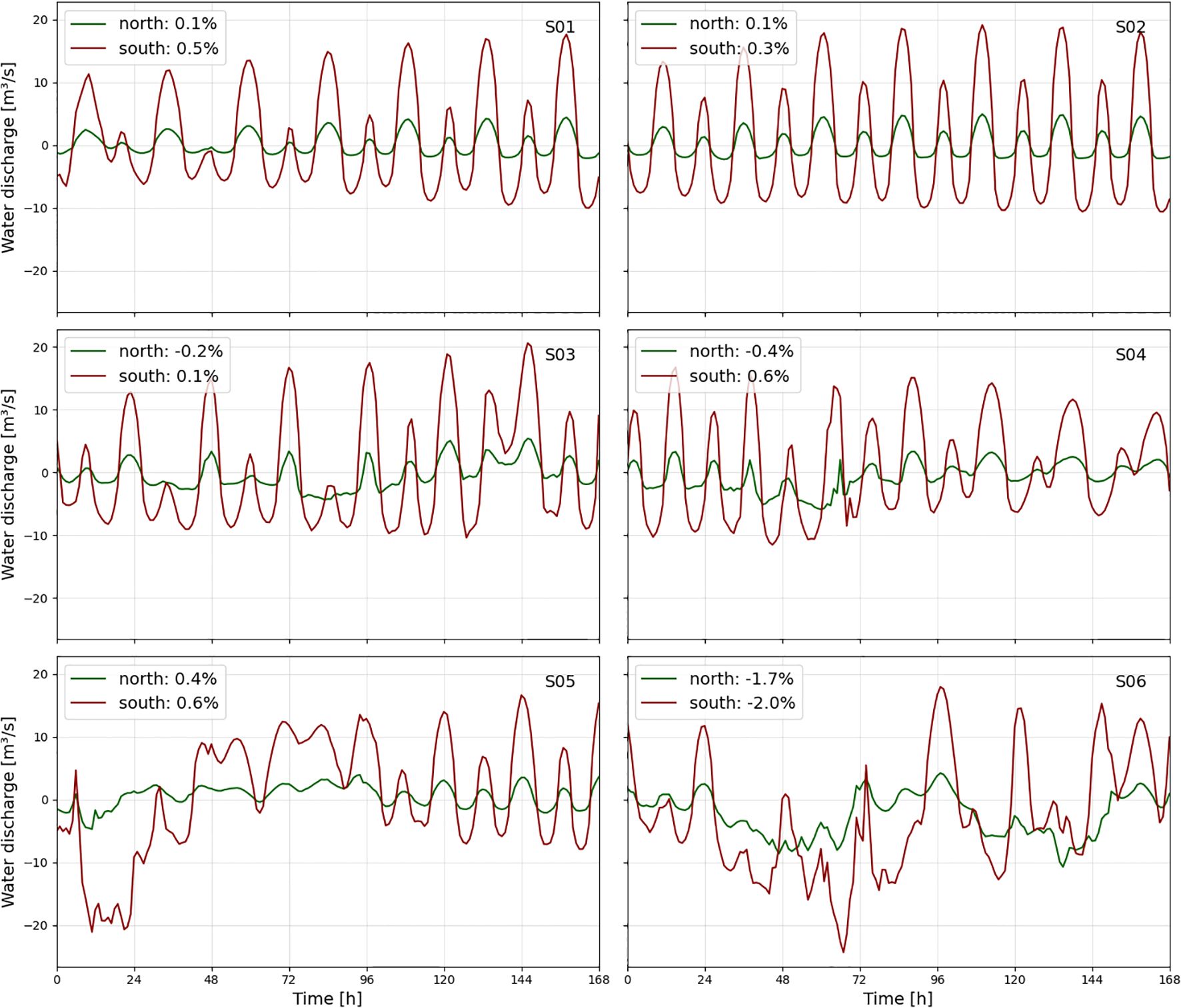1181x1008 pixels.
Task: Click the 120 tick label under S06 panel
Action: (x=1014, y=979)
